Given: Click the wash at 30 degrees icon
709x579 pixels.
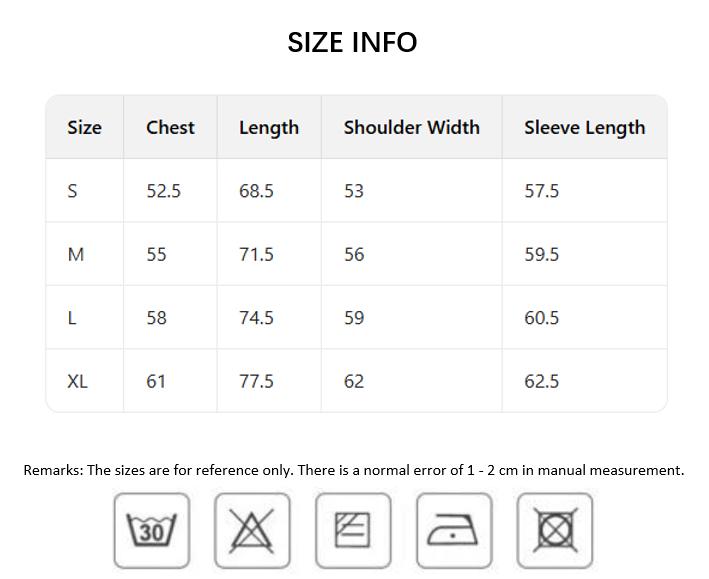Looking at the screenshot, I should click(x=151, y=530).
